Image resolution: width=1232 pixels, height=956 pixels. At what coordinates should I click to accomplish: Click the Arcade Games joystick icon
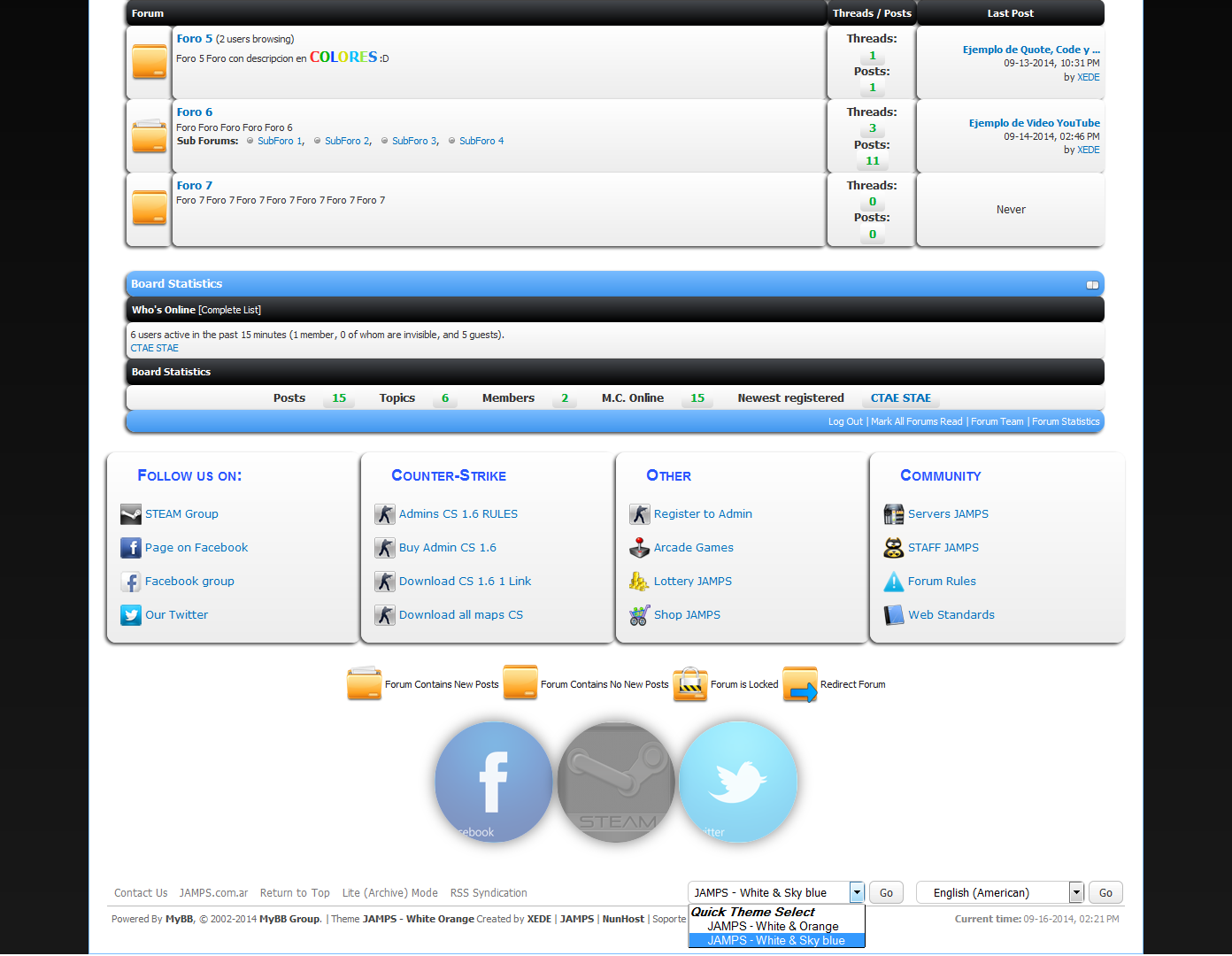(640, 548)
